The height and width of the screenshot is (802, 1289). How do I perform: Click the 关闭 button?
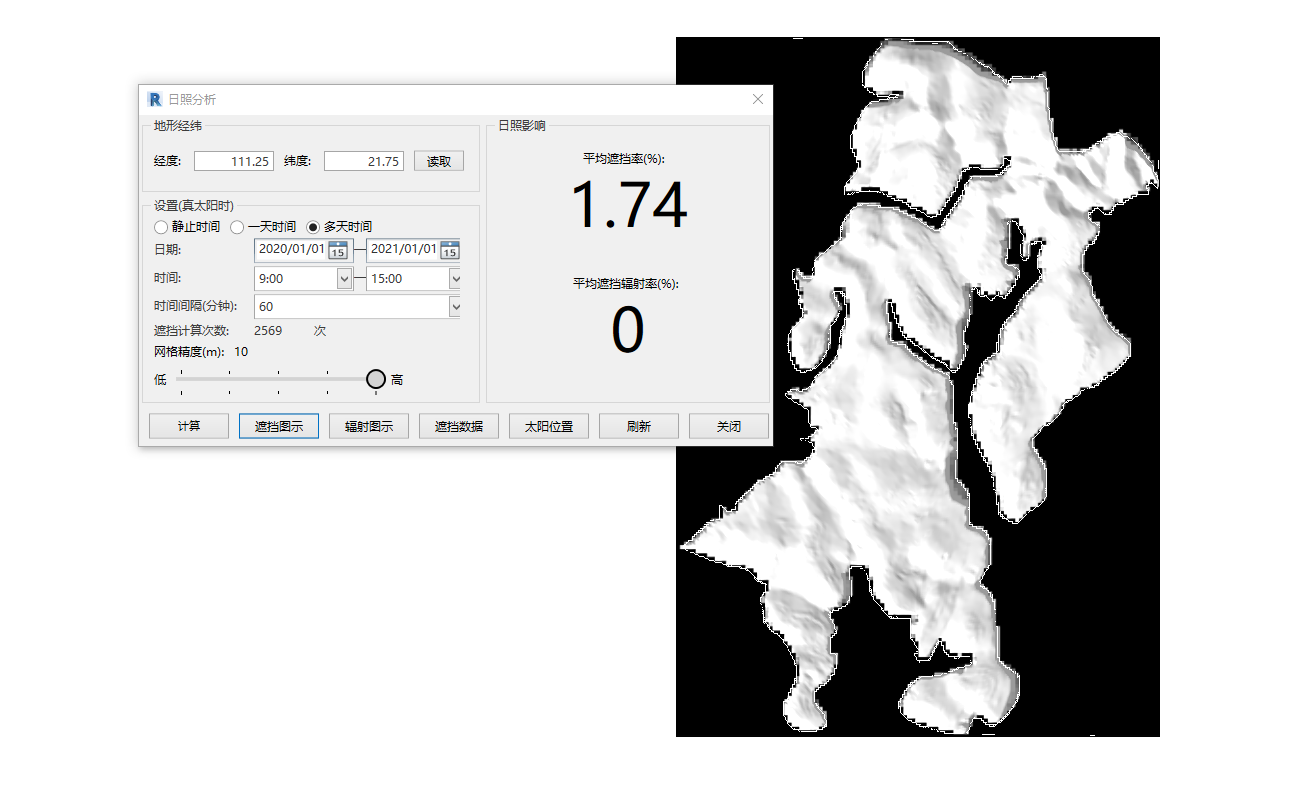tap(729, 426)
